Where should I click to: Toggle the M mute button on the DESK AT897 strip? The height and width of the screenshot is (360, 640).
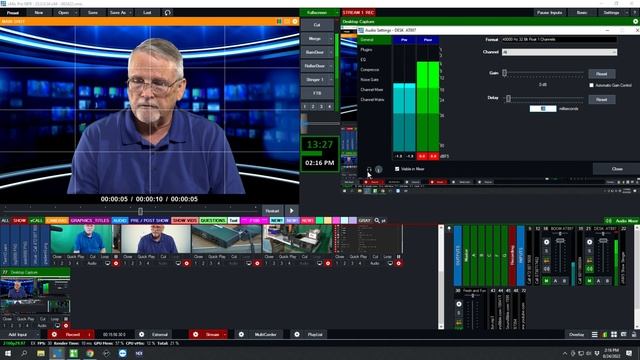click(589, 281)
